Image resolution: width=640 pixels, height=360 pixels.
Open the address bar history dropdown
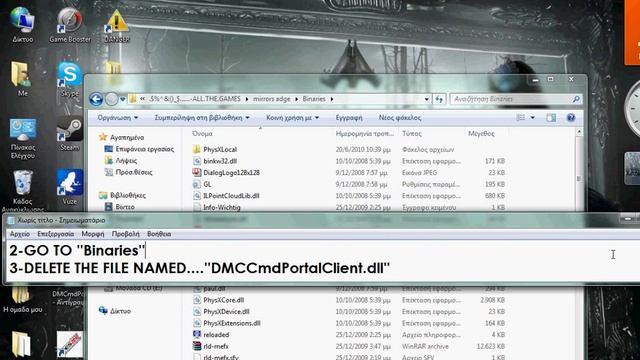point(427,99)
